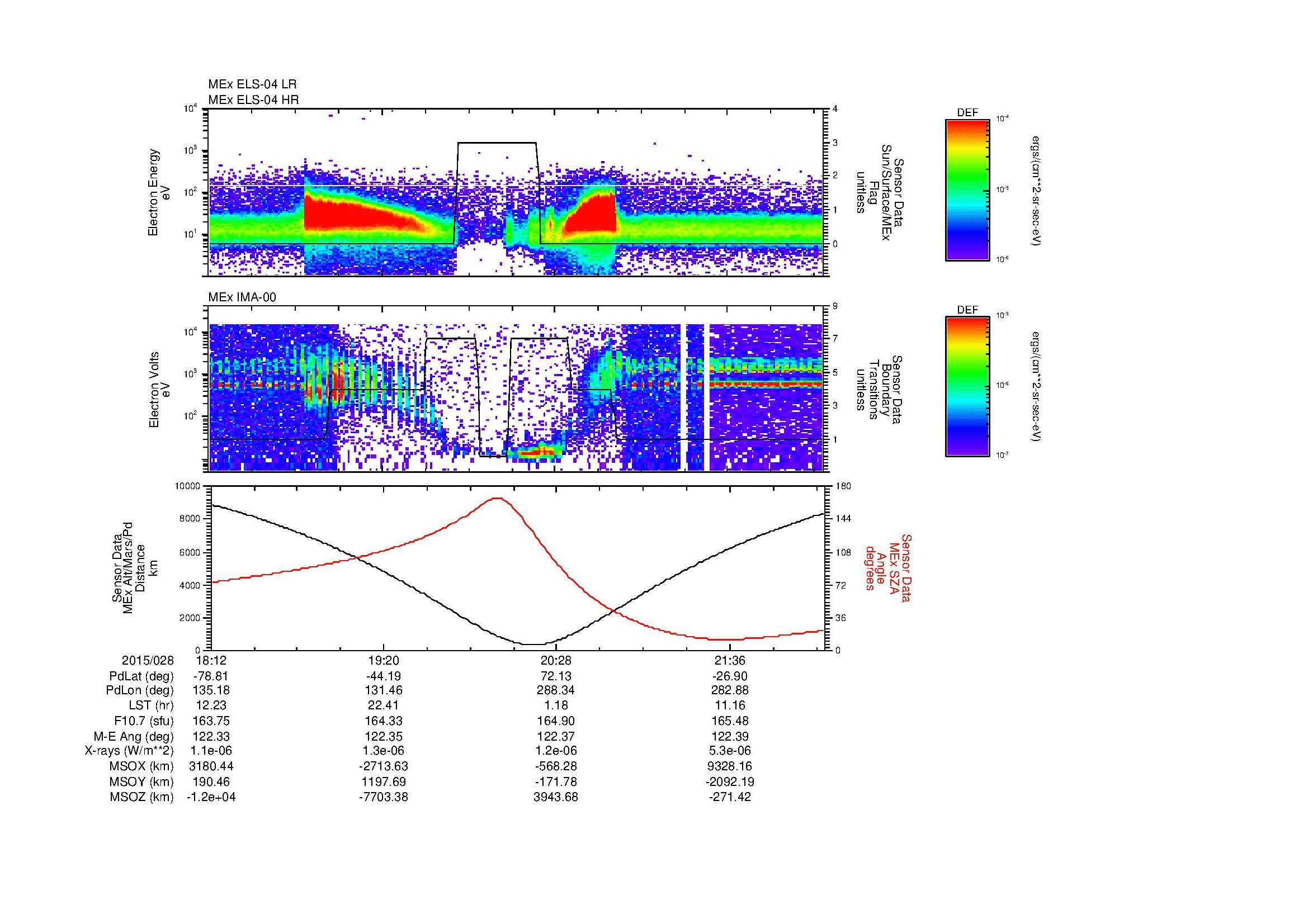Select the "MEx ELS-04 HR" title text

point(253,100)
